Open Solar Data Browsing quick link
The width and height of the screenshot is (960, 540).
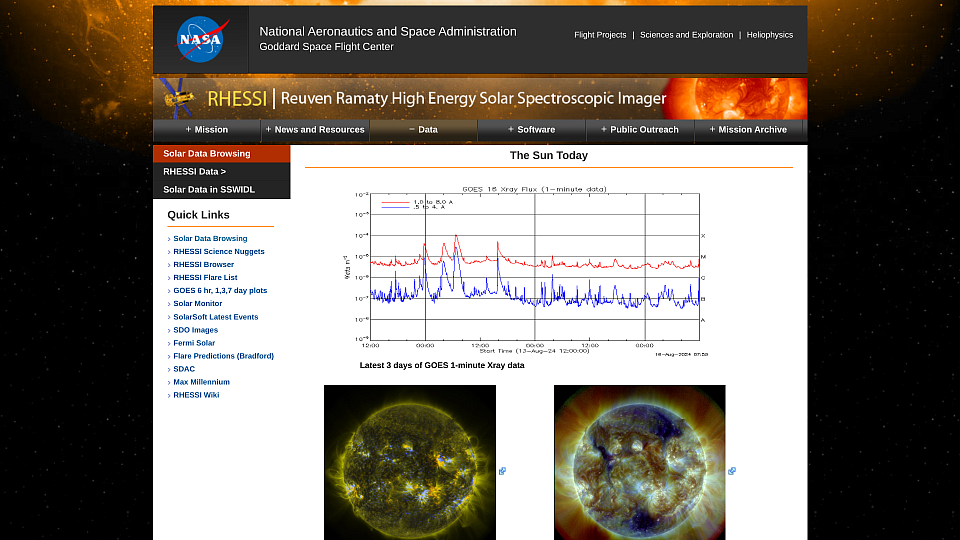point(210,239)
